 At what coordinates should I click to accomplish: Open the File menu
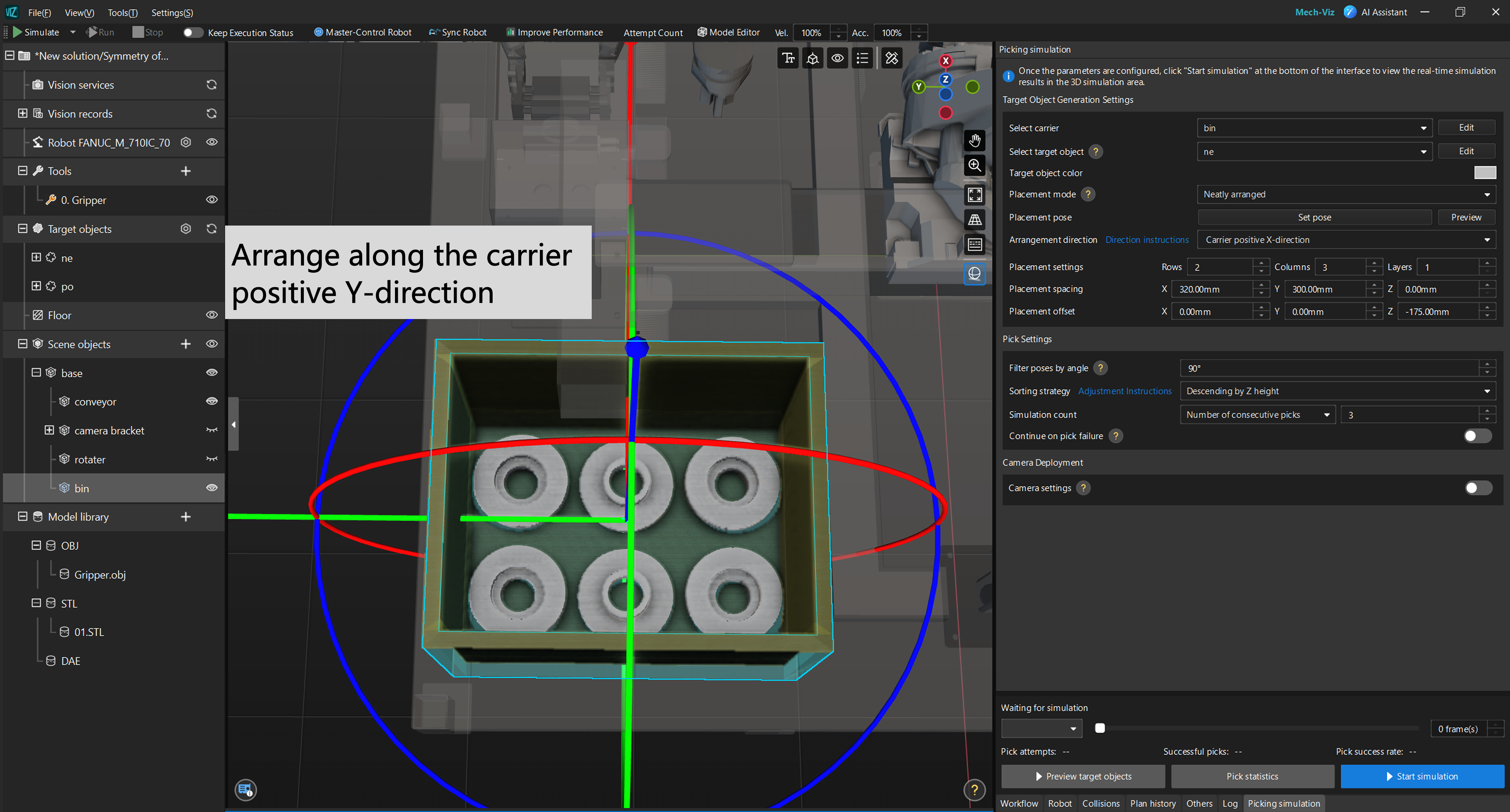coord(39,12)
